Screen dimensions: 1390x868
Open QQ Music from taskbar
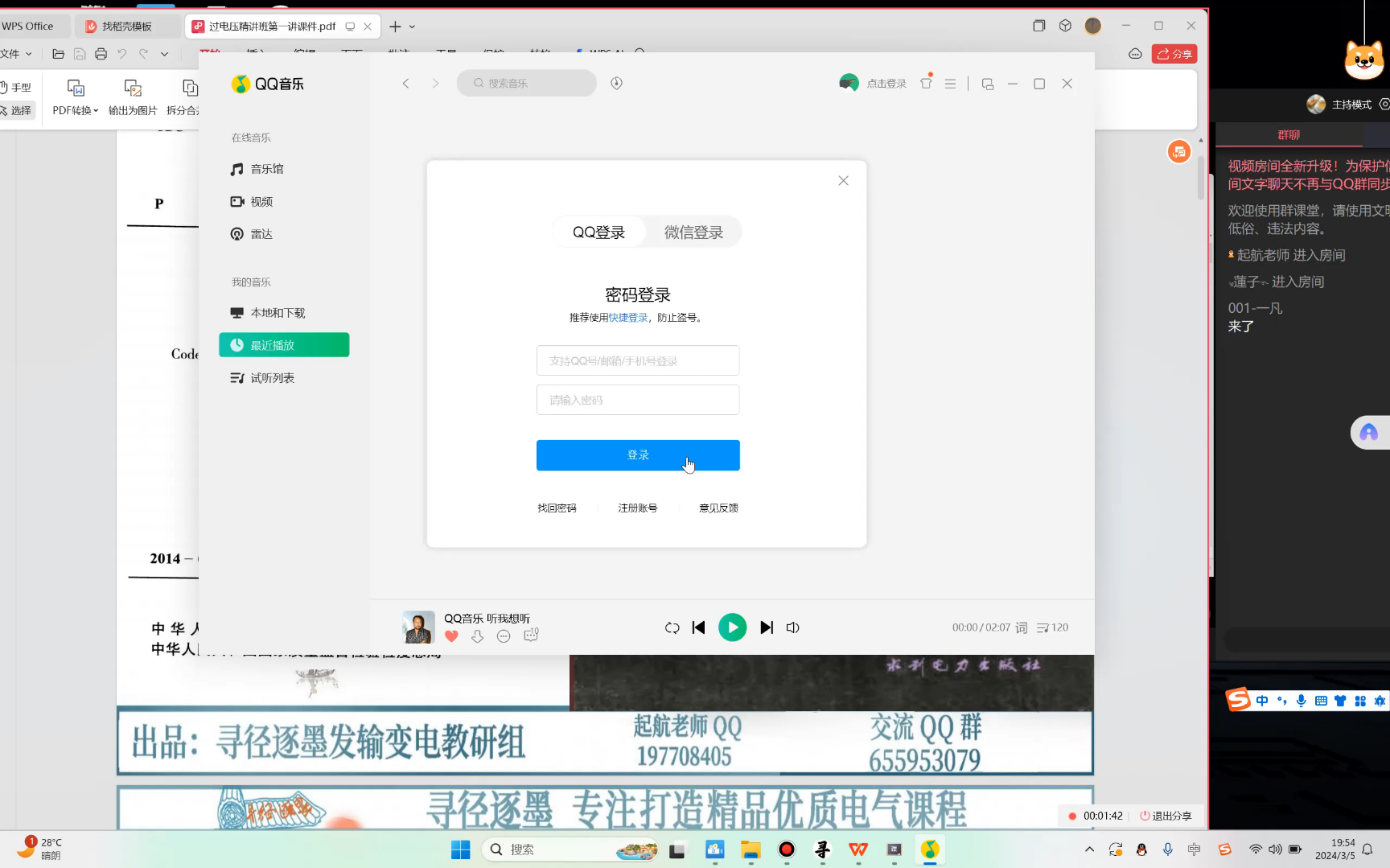(930, 849)
